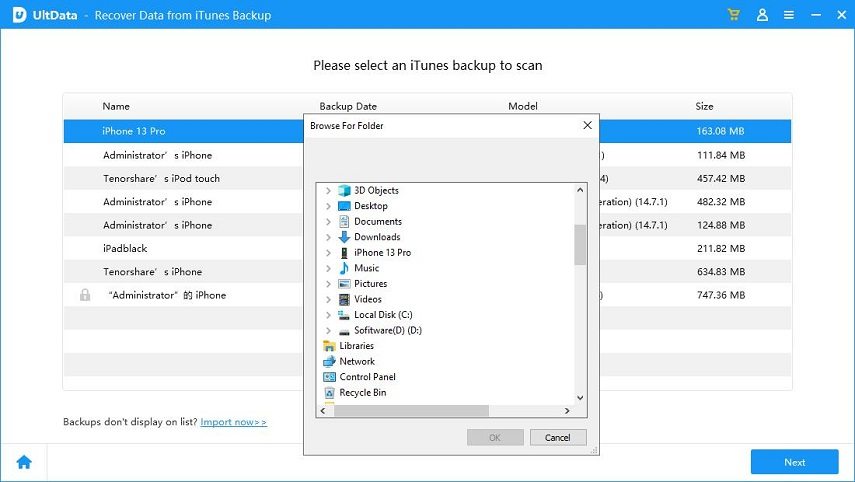This screenshot has height=482, width=855.
Task: Select the Libraries label in tree
Action: pos(357,346)
